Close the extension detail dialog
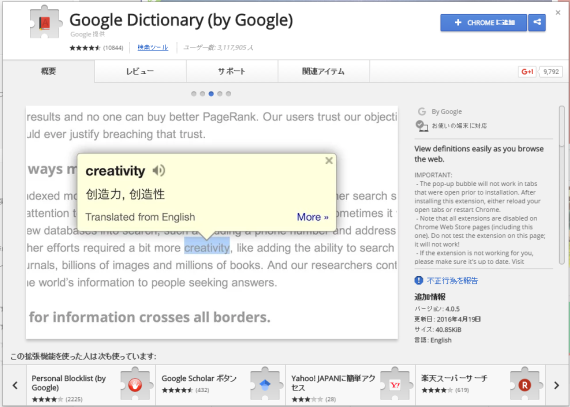570x407 pixels. pos(558,13)
